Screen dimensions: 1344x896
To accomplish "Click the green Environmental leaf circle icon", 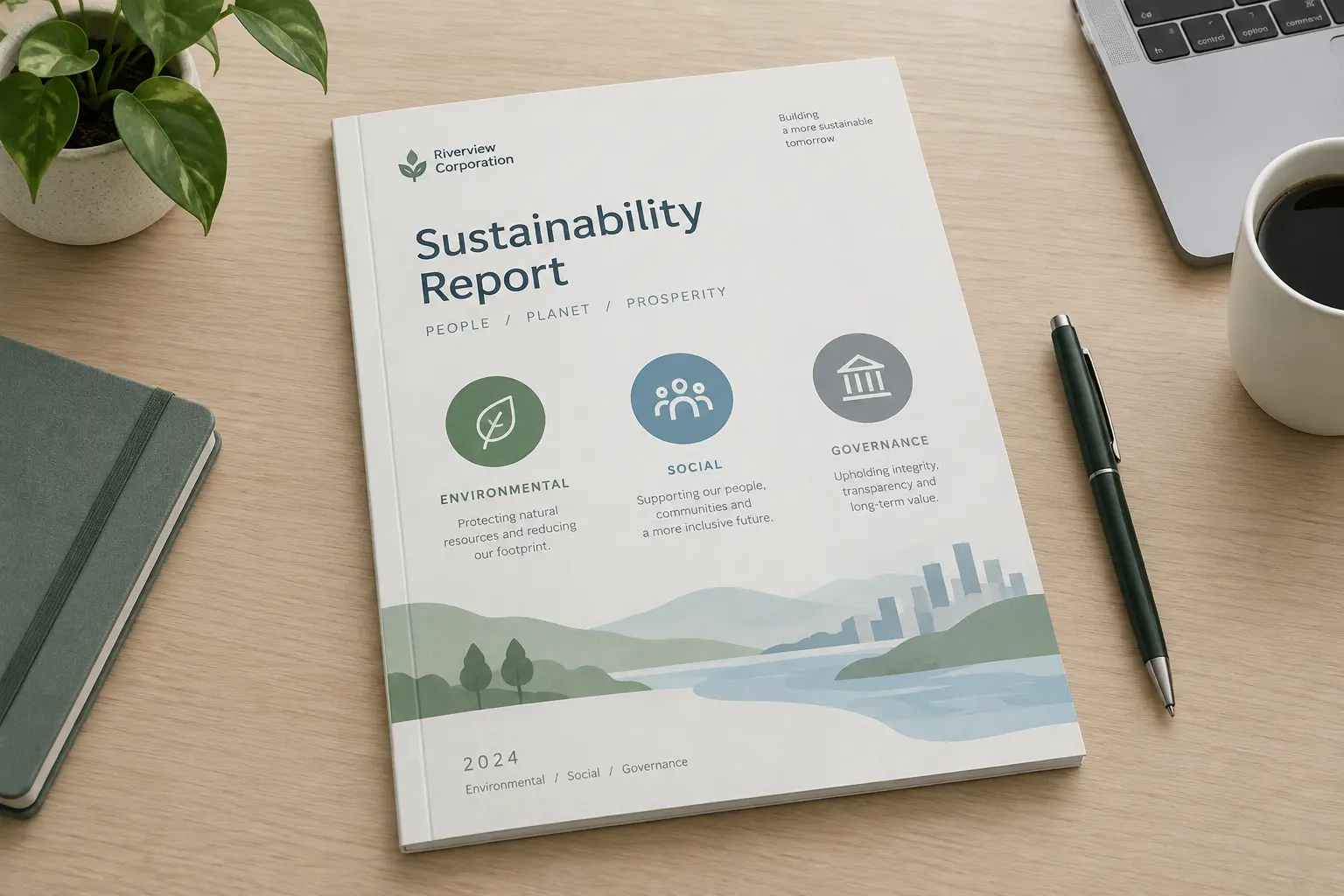I will coord(495,421).
